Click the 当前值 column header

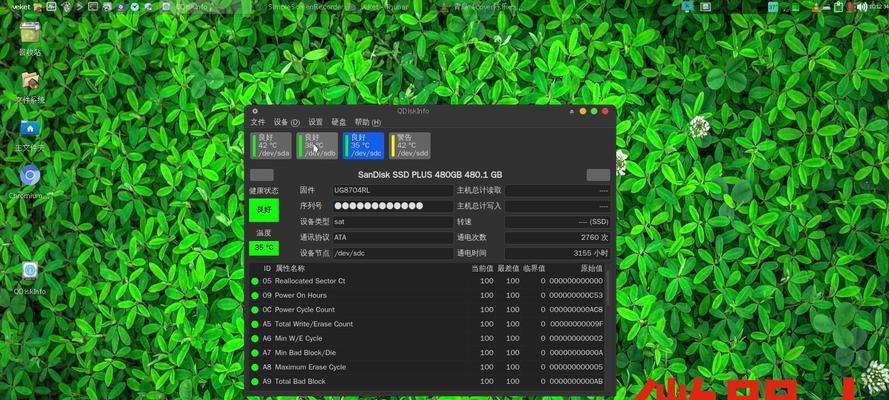pyautogui.click(x=482, y=269)
